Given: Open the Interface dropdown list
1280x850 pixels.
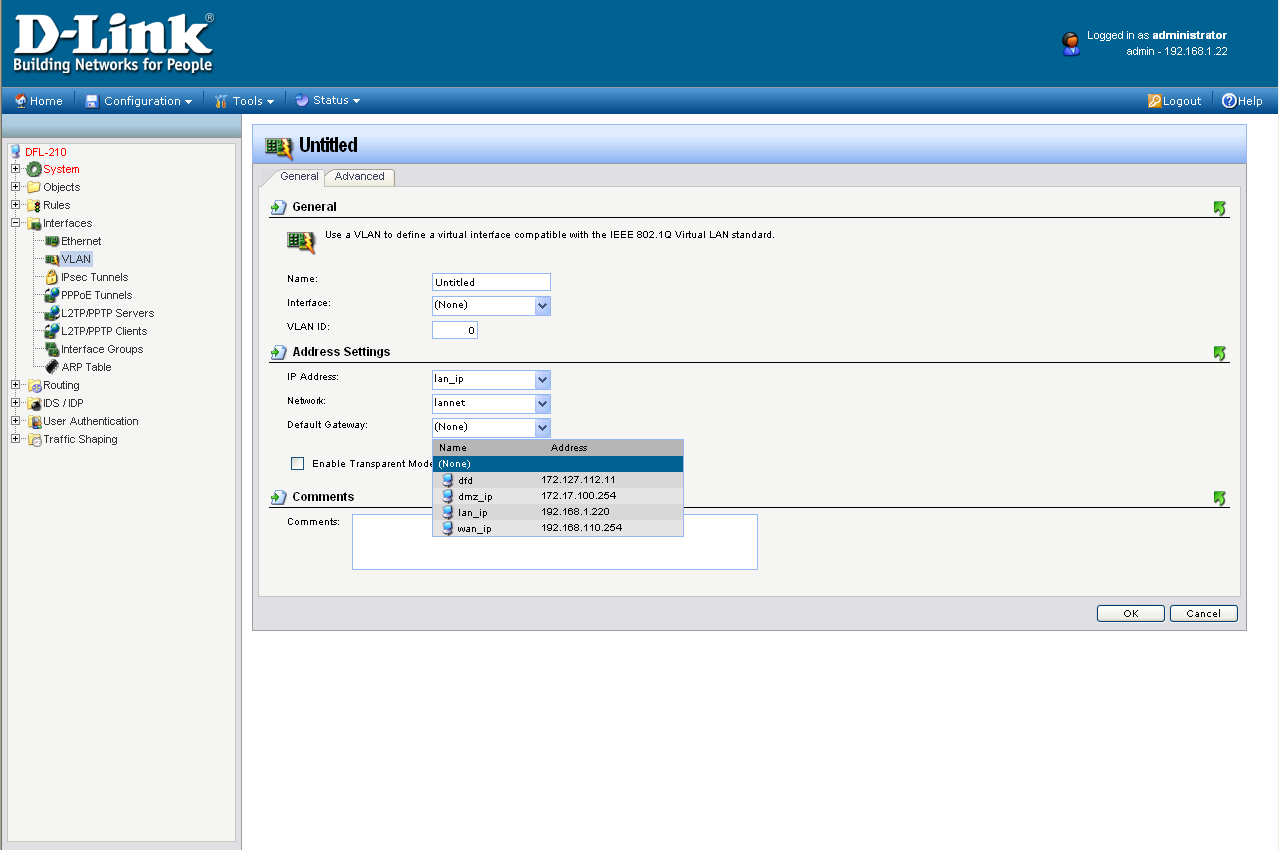Looking at the screenshot, I should click(x=542, y=305).
